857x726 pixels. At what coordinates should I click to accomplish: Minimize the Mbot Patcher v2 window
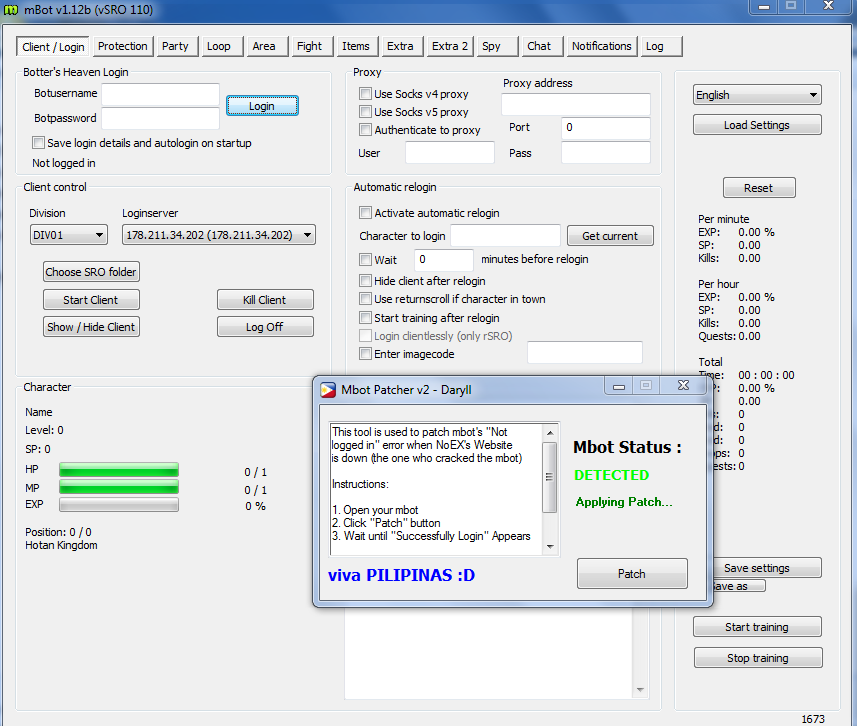tap(619, 386)
